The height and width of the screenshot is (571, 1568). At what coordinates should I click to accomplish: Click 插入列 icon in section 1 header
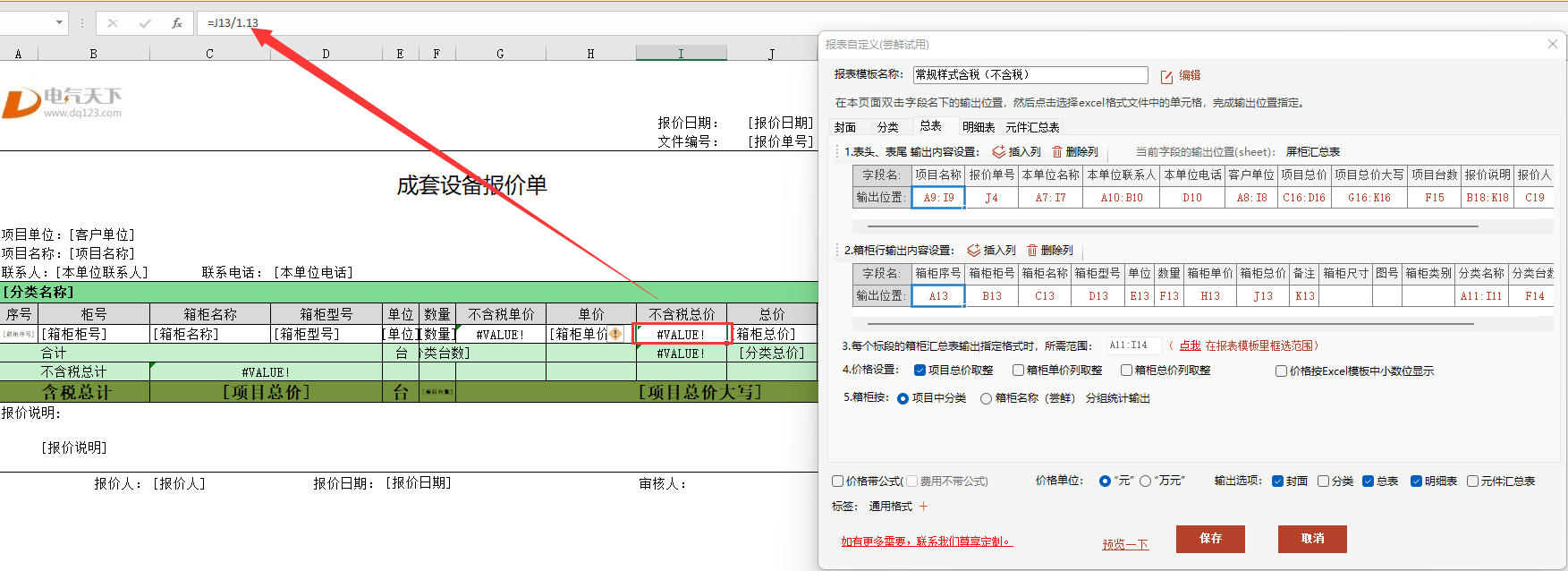(999, 152)
